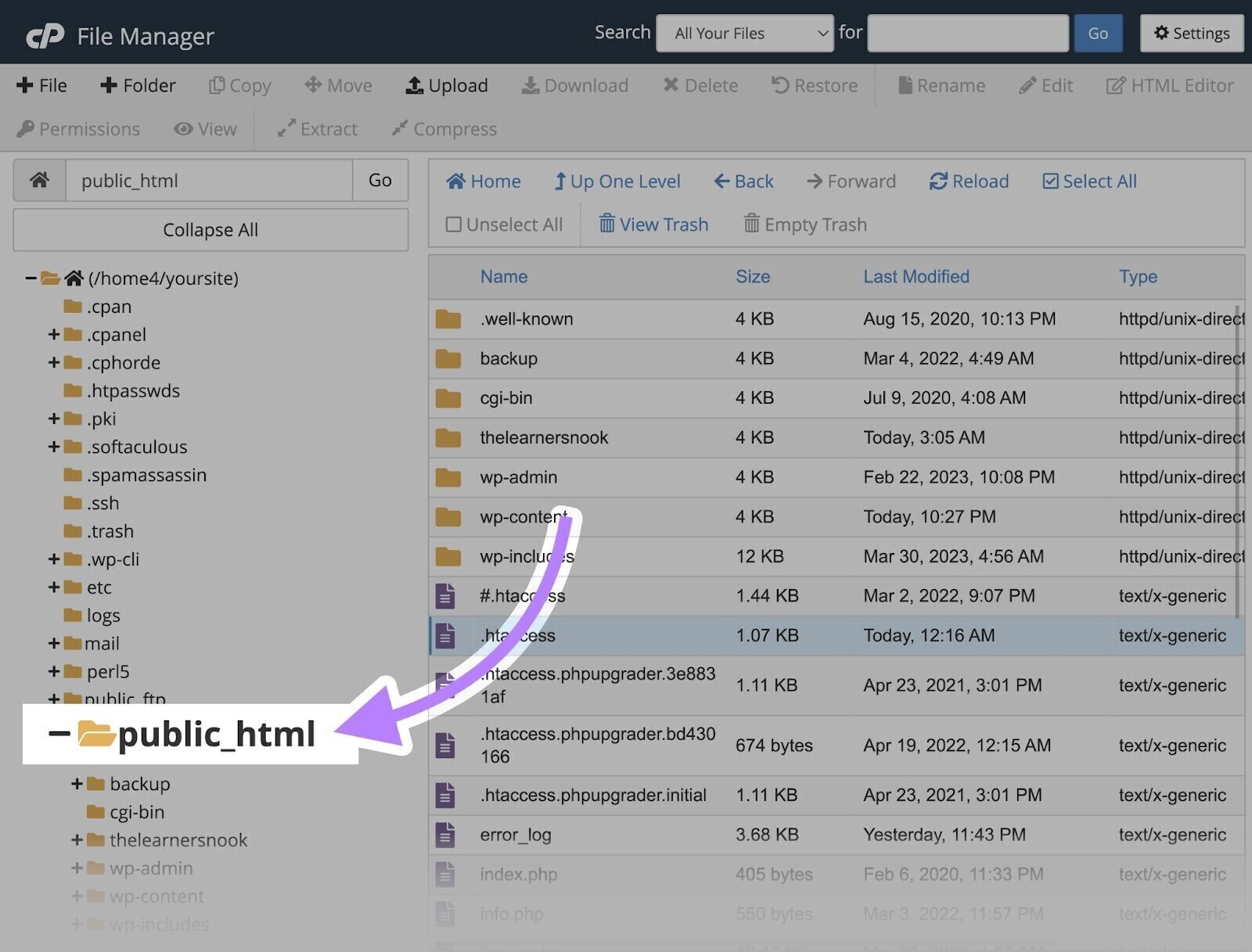1252x952 pixels.
Task: Open the HTML Editor
Action: tap(1170, 85)
